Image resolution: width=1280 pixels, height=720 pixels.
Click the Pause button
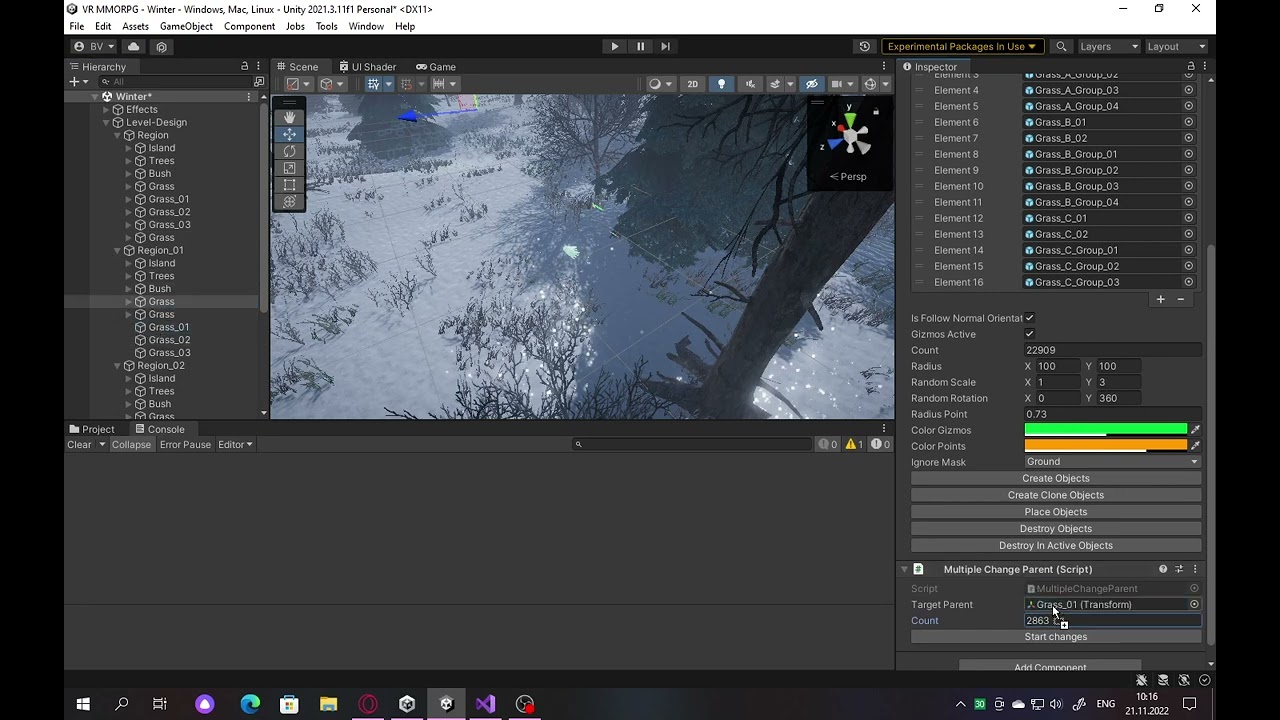coord(640,46)
